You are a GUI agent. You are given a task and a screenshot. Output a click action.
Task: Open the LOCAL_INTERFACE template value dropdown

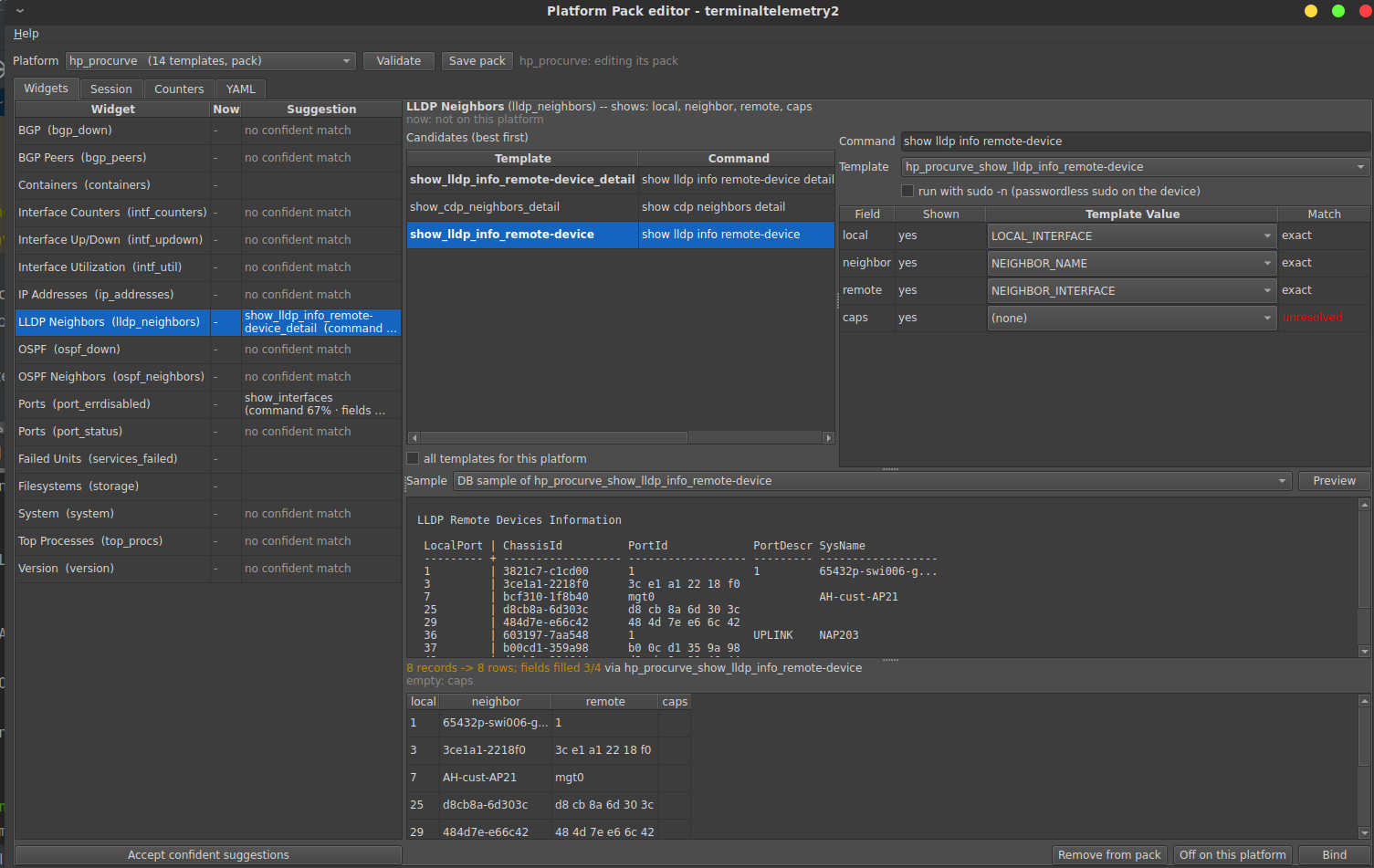pyautogui.click(x=1131, y=235)
